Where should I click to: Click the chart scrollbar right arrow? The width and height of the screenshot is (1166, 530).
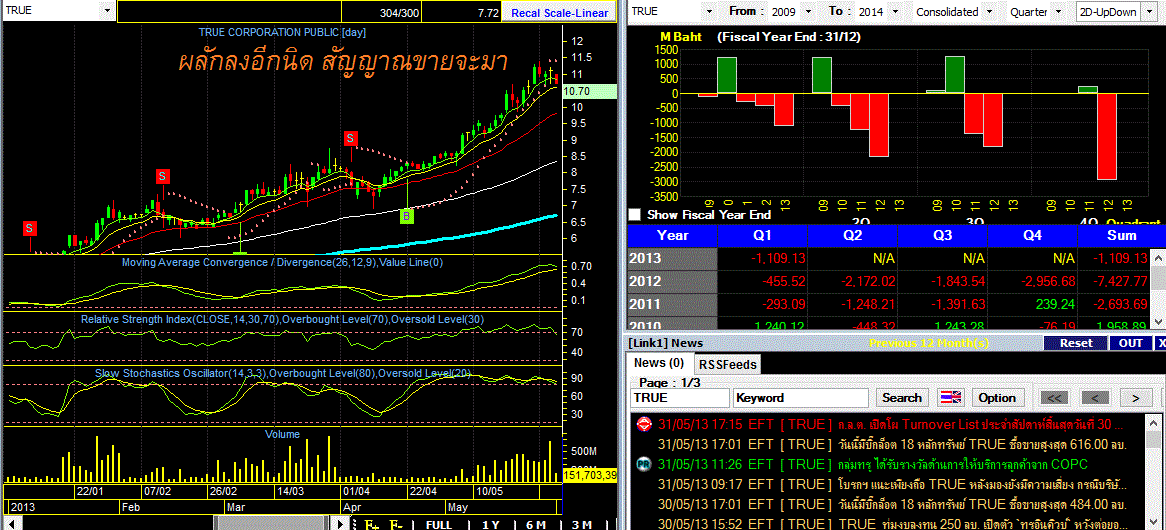(x=340, y=523)
